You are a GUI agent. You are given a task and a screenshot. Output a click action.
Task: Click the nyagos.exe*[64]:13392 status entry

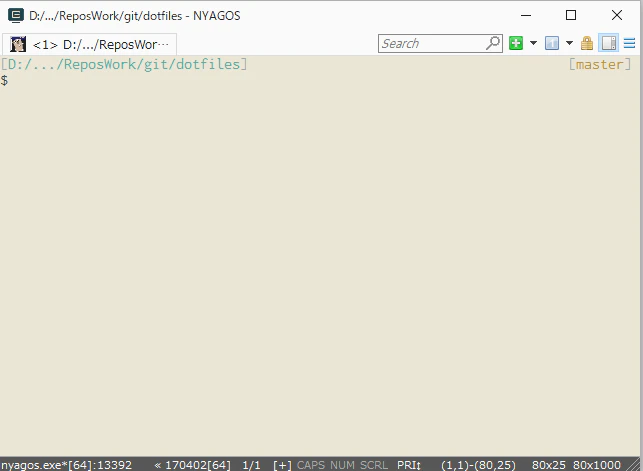(x=66, y=465)
